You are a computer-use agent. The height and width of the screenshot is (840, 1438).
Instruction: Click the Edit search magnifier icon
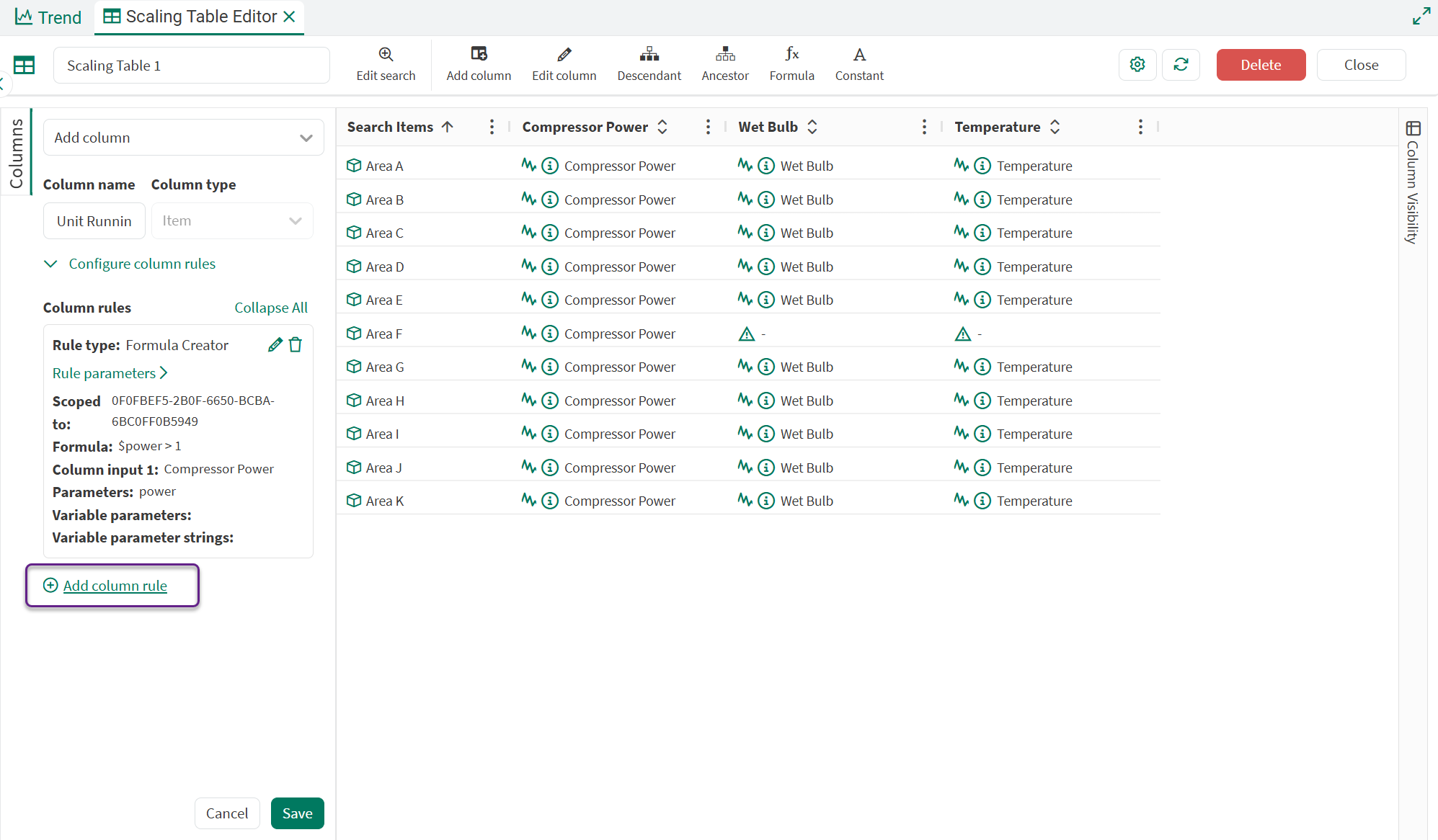click(386, 54)
